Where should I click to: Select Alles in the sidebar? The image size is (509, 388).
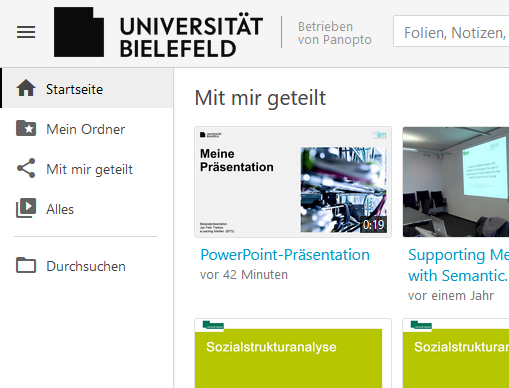(87, 209)
